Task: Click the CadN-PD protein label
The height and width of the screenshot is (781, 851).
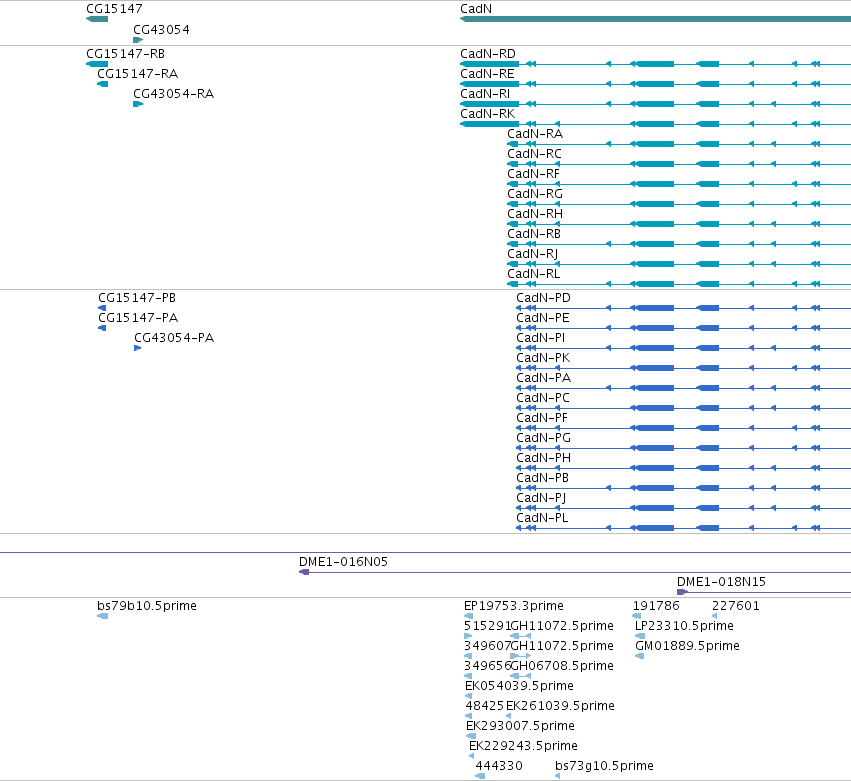Action: [543, 298]
